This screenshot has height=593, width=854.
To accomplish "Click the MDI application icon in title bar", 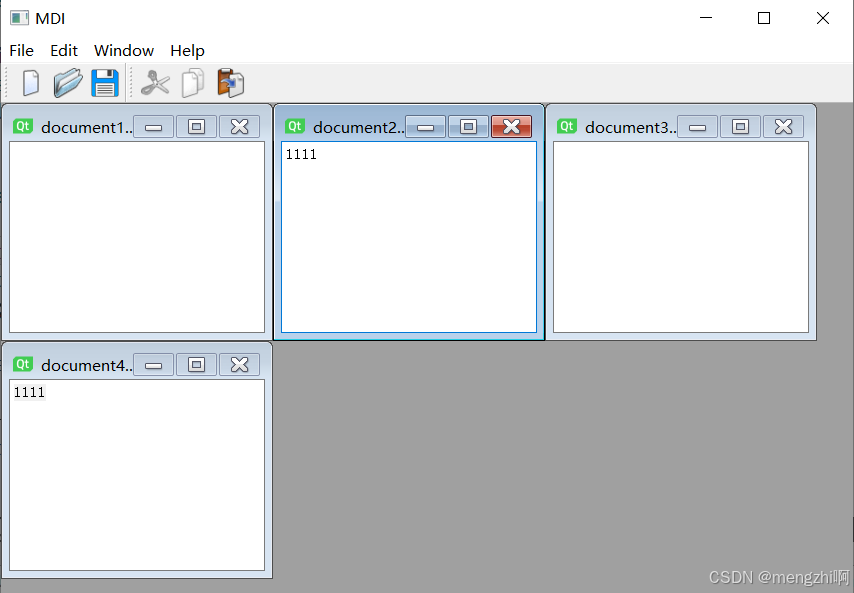I will coord(20,18).
